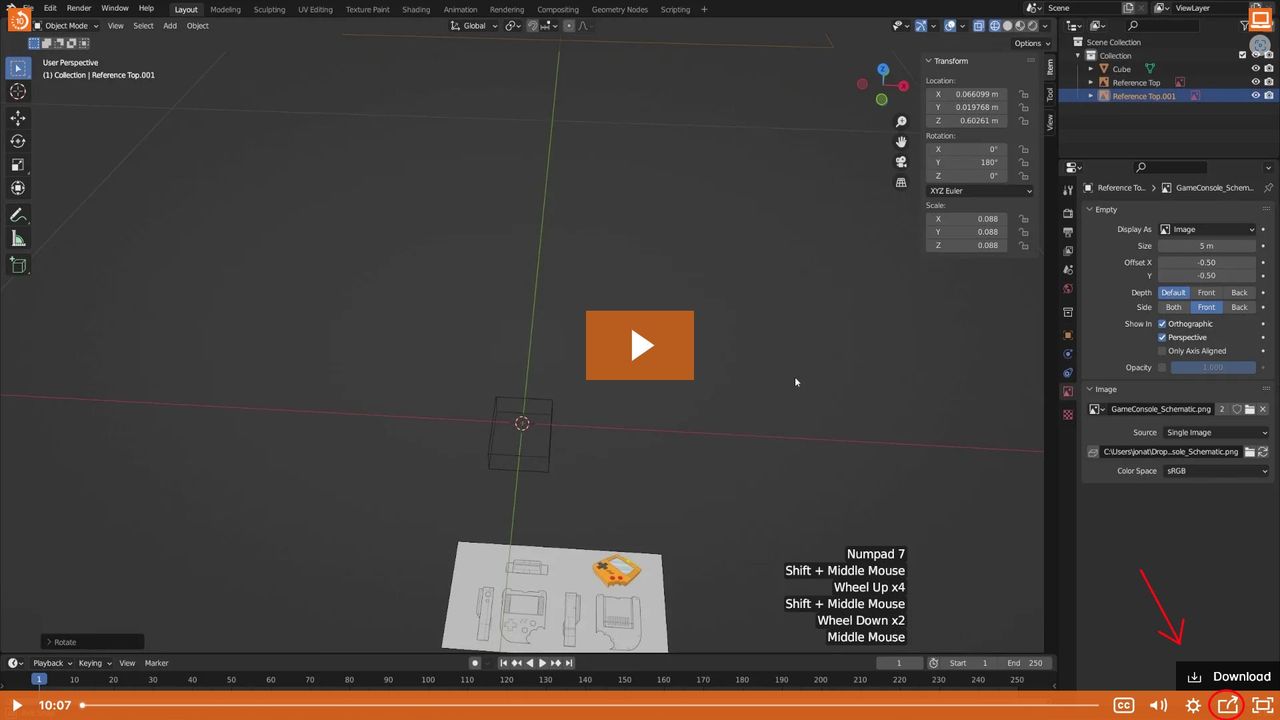The image size is (1280, 720).
Task: Open the Render menu
Action: tap(79, 8)
